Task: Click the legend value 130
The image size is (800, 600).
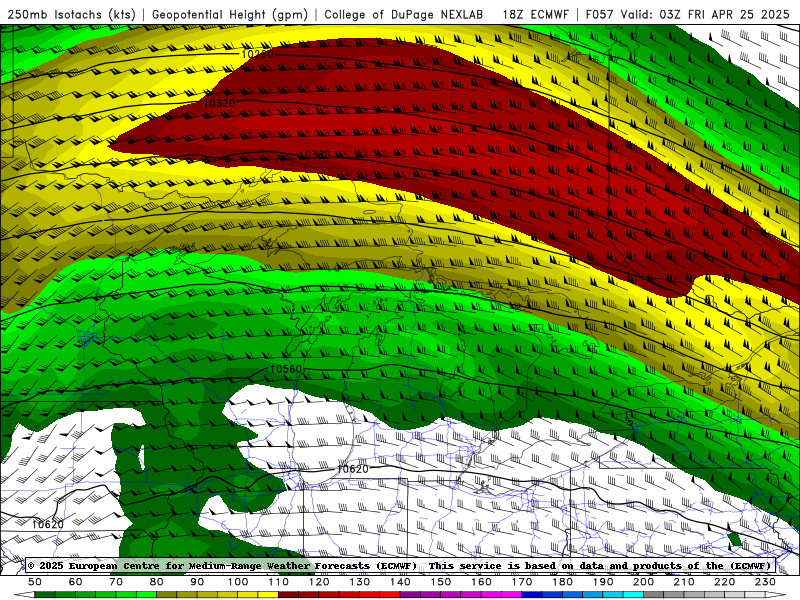Action: (x=359, y=582)
